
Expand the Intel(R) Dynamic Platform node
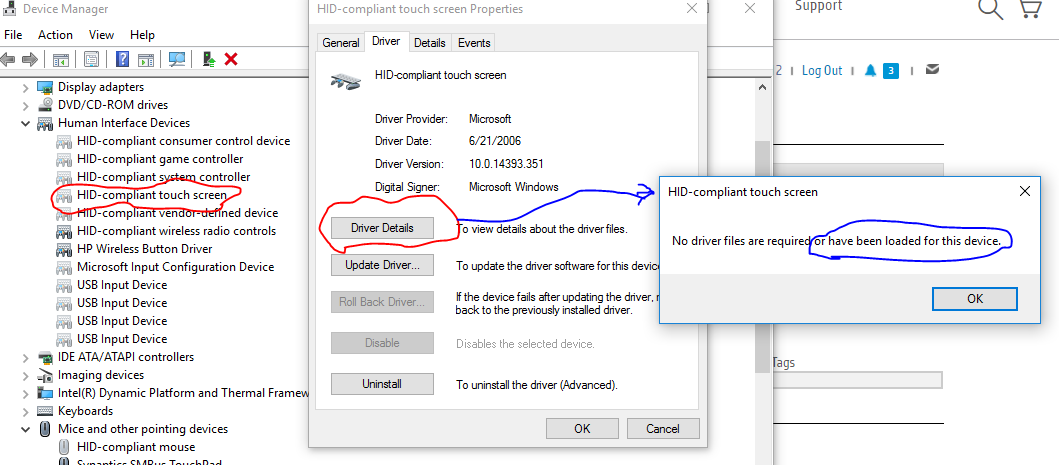(x=26, y=393)
